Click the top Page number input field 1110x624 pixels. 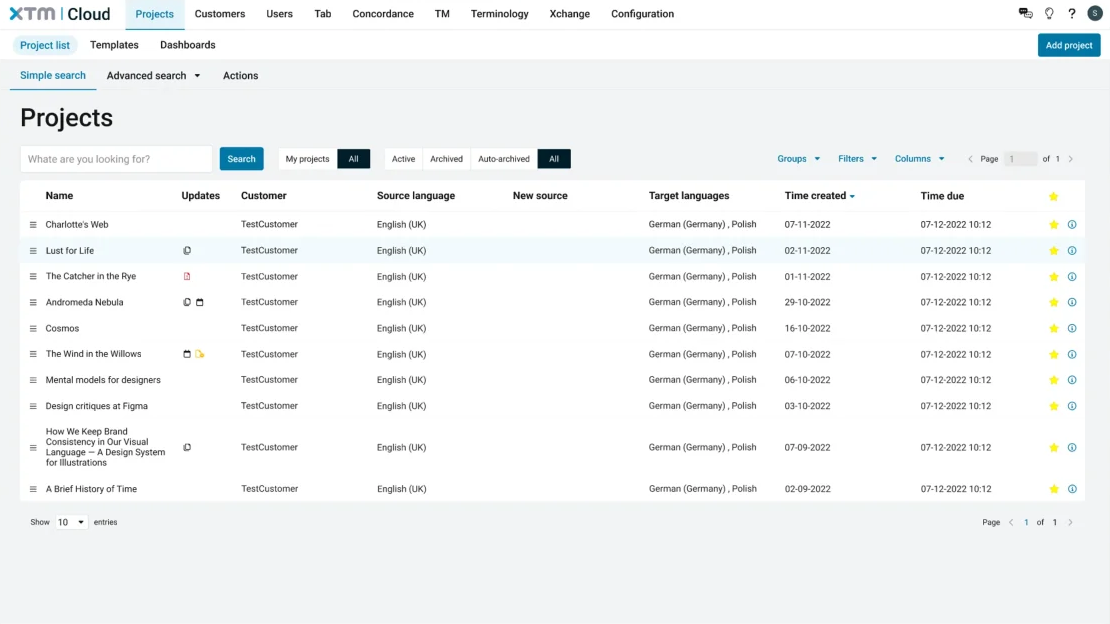coord(1020,159)
